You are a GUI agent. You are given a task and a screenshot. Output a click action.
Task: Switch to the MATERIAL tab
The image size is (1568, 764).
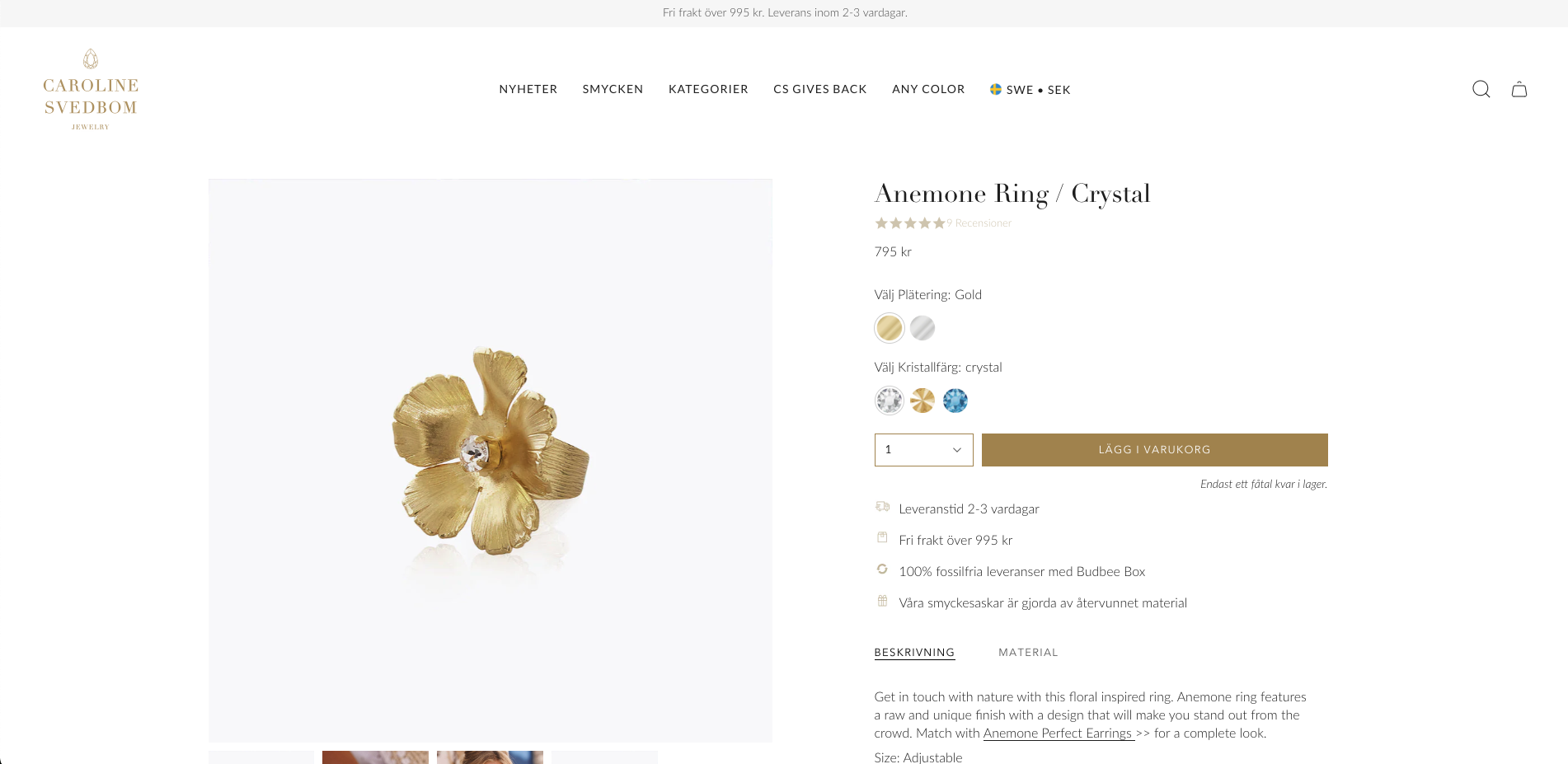[1028, 652]
